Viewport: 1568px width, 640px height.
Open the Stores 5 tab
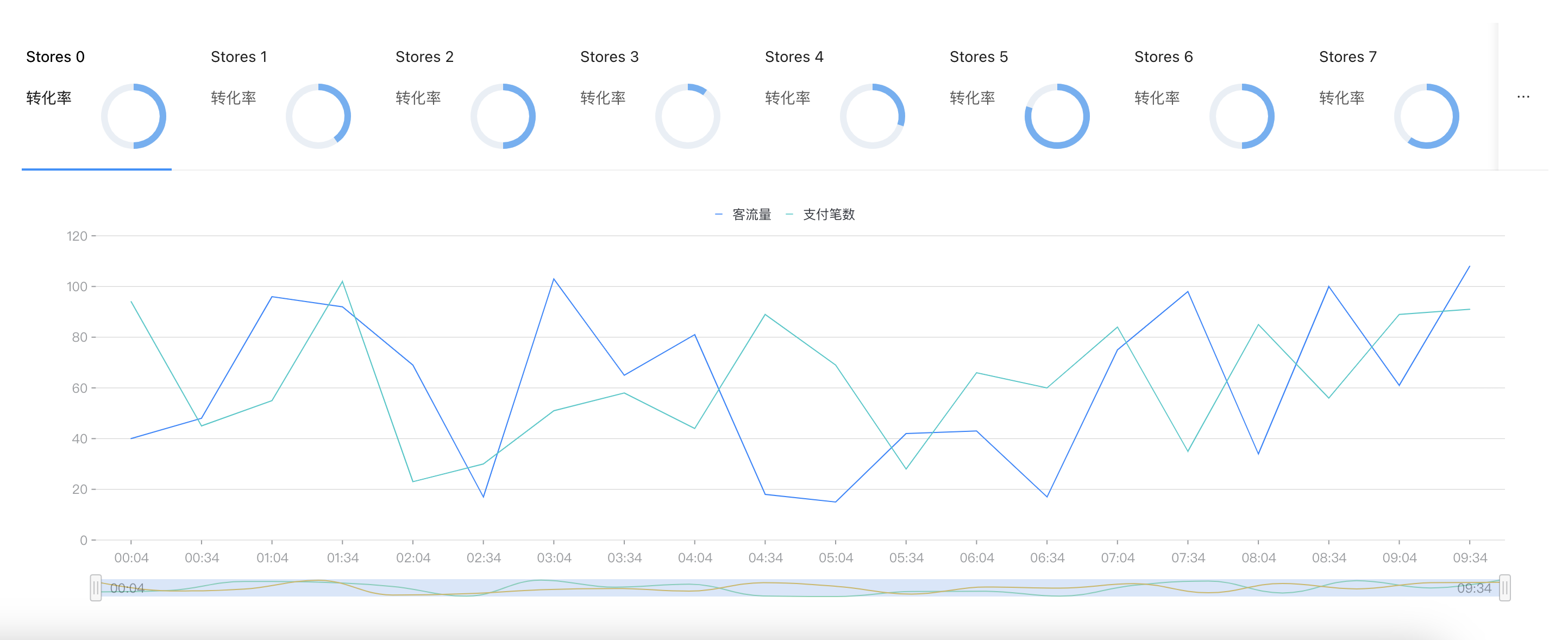[x=1020, y=97]
